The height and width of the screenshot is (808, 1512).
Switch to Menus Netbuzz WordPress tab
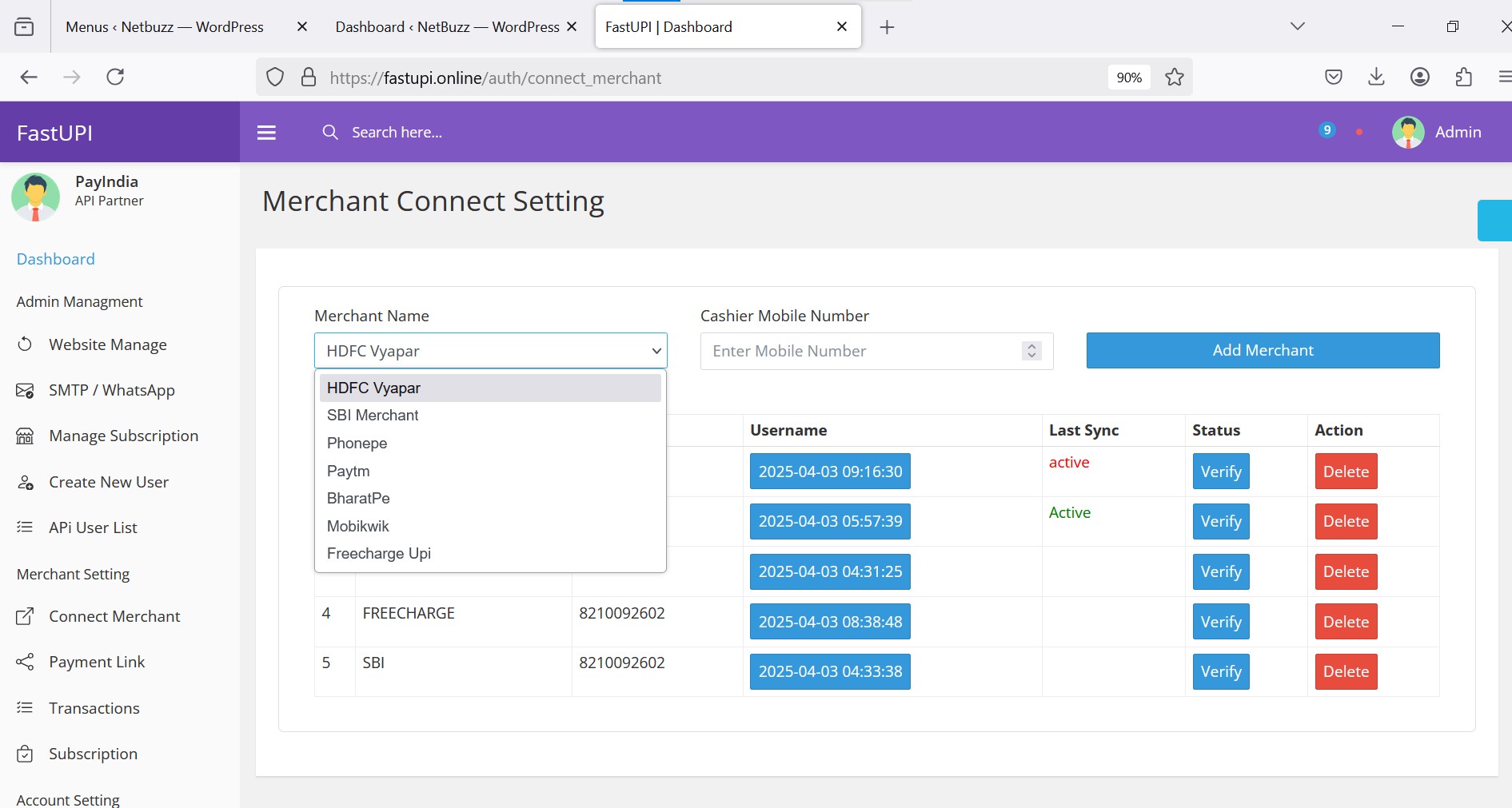point(165,27)
